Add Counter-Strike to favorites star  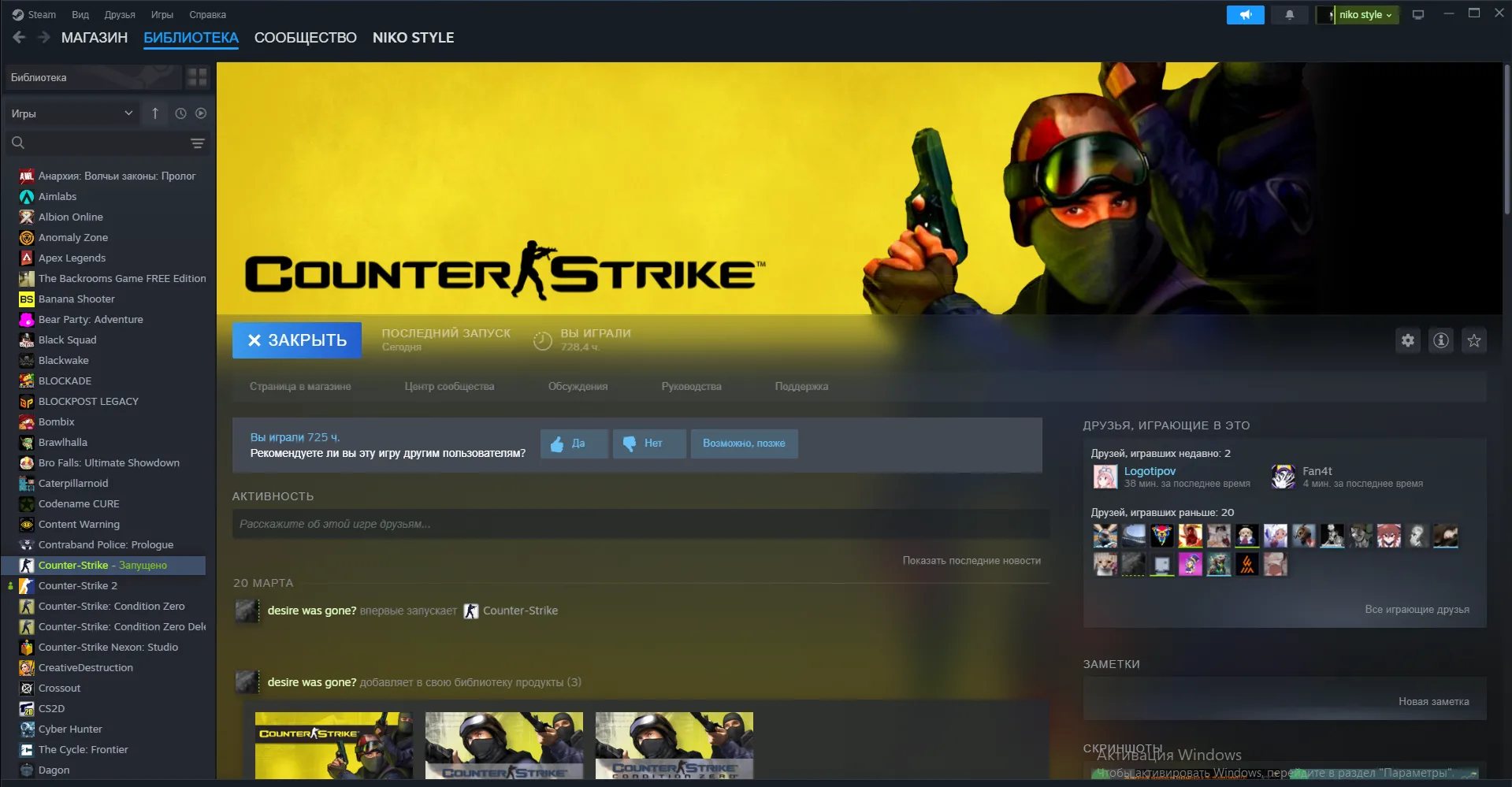click(x=1473, y=340)
